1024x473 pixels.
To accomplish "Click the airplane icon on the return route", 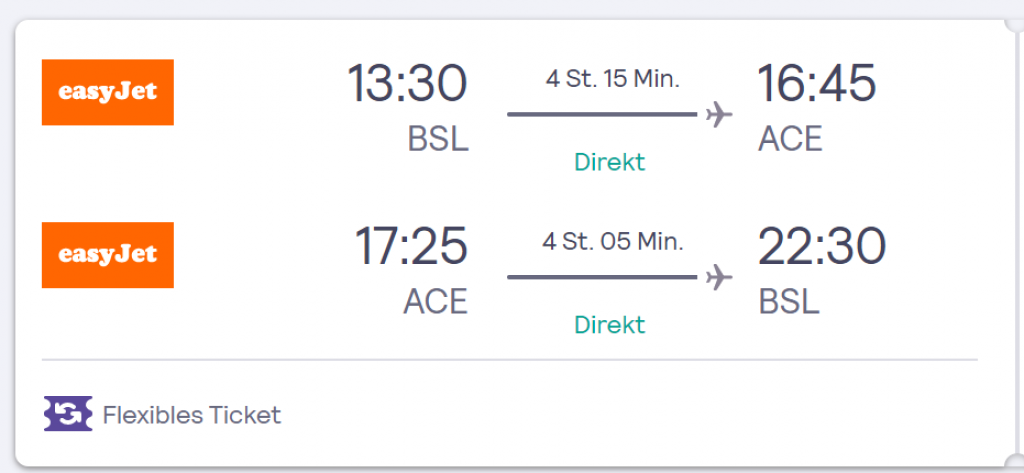I will coord(718,276).
